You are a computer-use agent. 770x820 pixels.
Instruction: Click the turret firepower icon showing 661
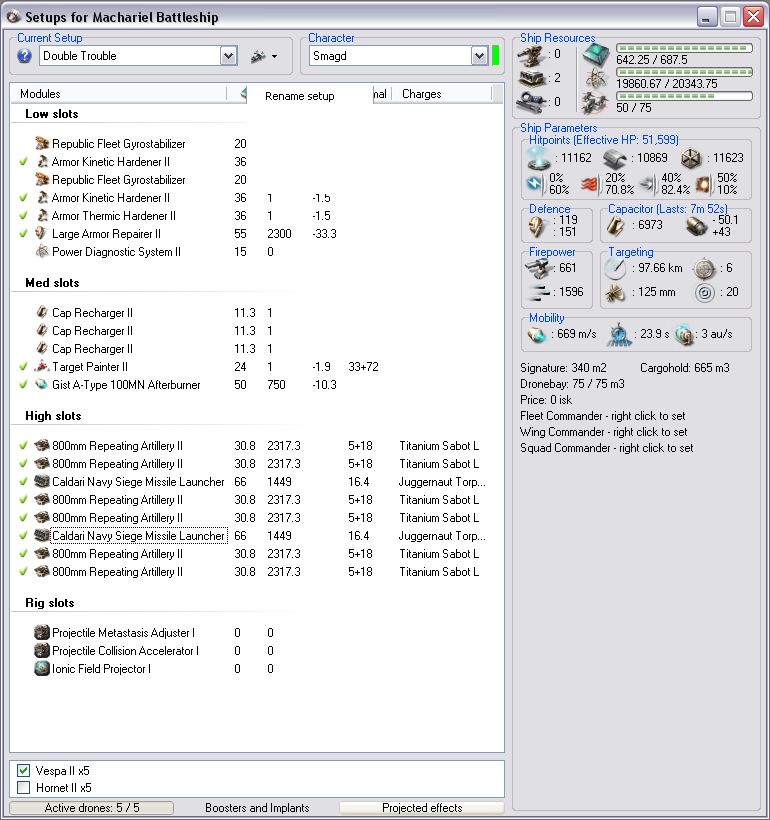(x=539, y=268)
